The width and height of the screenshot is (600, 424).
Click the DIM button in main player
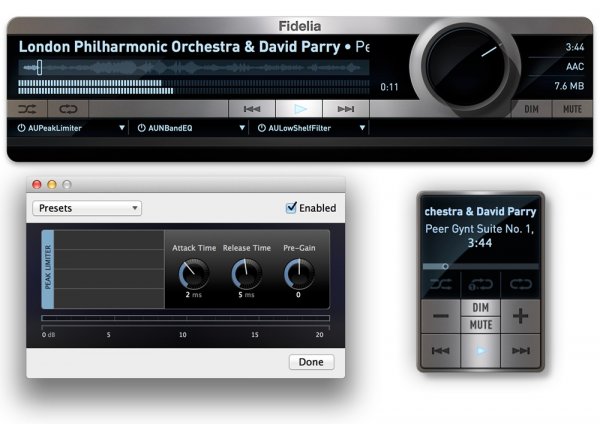(531, 109)
